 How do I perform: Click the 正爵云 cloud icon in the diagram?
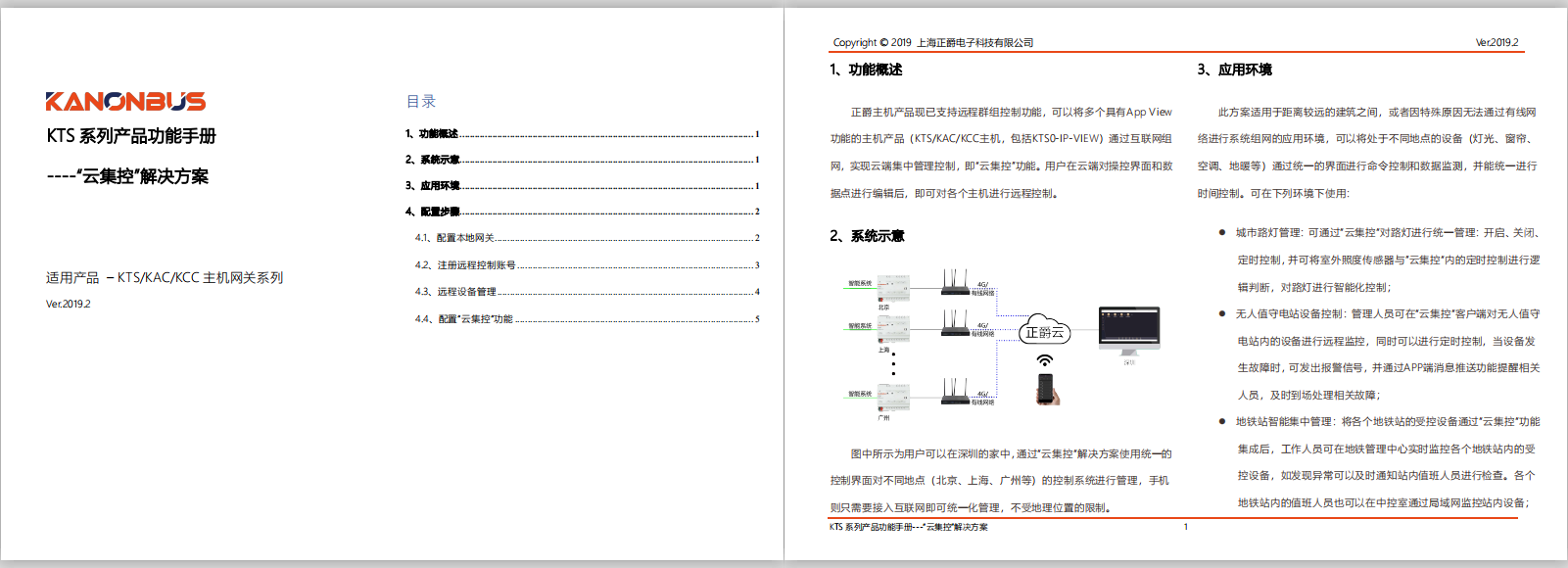click(1044, 332)
